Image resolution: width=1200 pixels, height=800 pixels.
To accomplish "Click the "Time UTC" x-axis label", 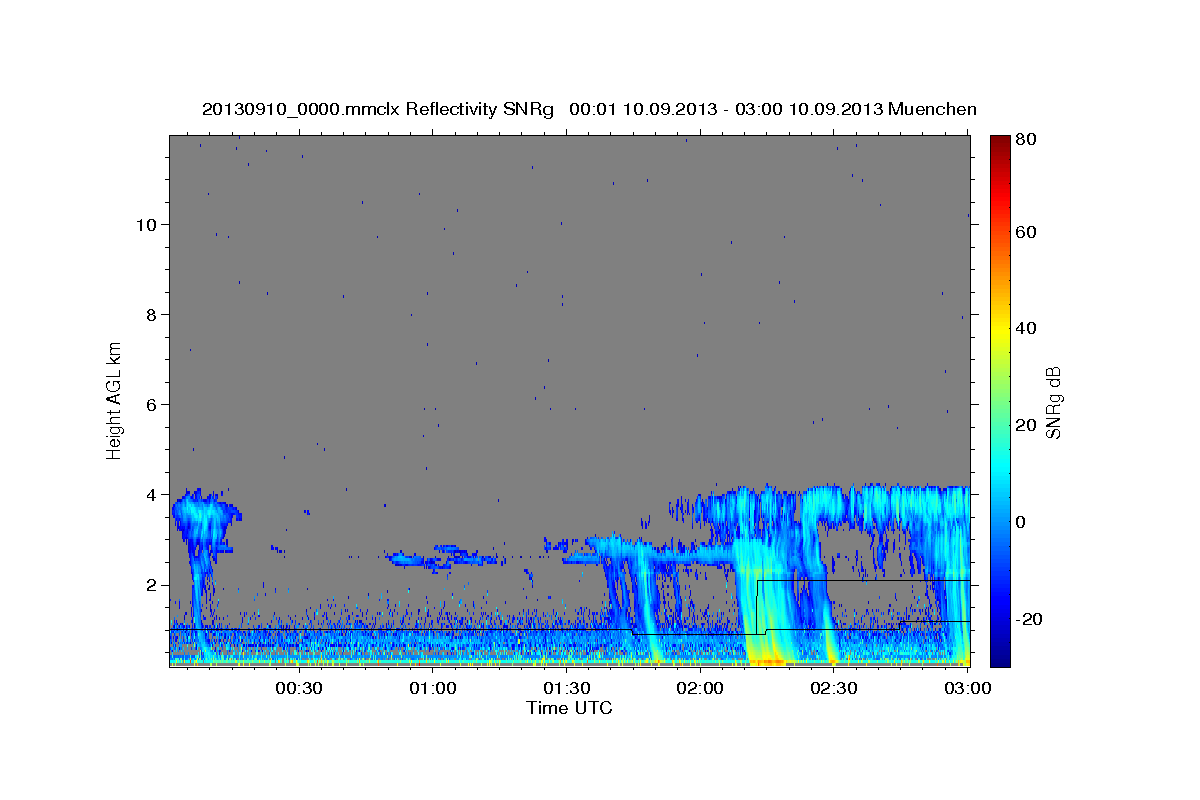I will 569,708.
